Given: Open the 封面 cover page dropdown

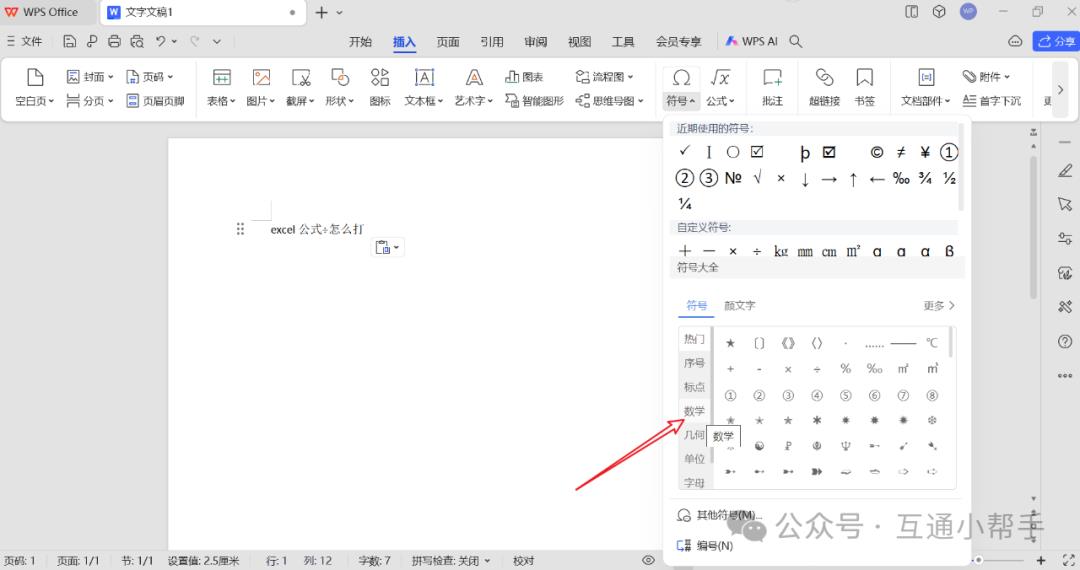Looking at the screenshot, I should [x=90, y=76].
